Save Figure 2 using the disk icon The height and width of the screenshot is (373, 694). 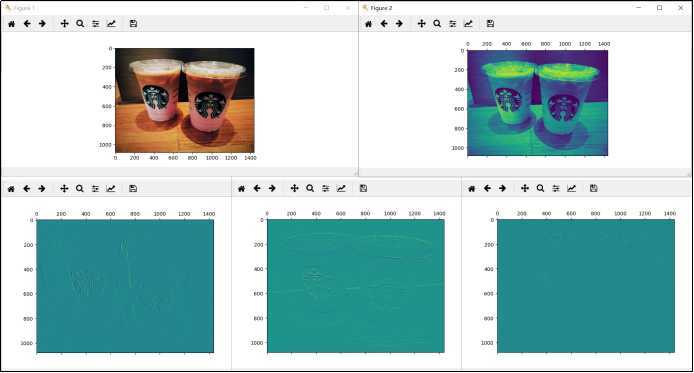[x=490, y=24]
